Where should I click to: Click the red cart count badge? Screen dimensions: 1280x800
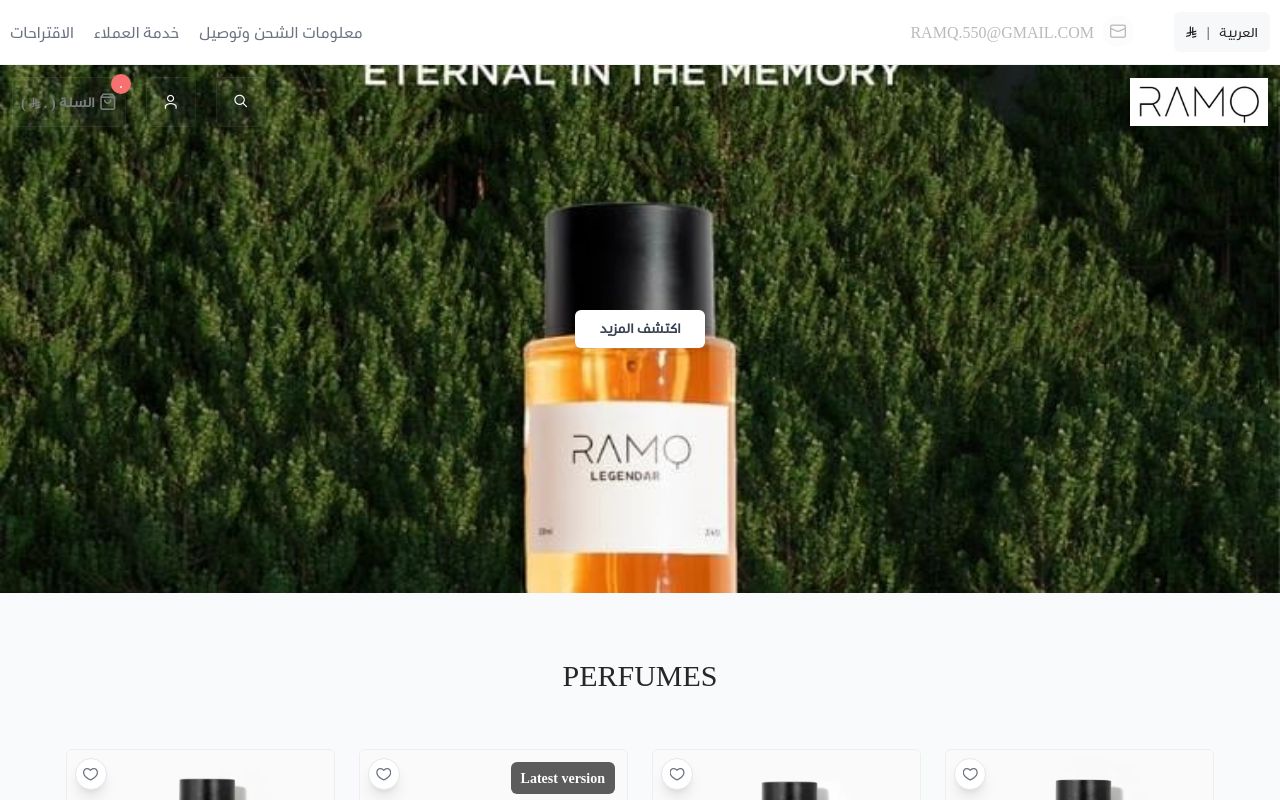(121, 85)
